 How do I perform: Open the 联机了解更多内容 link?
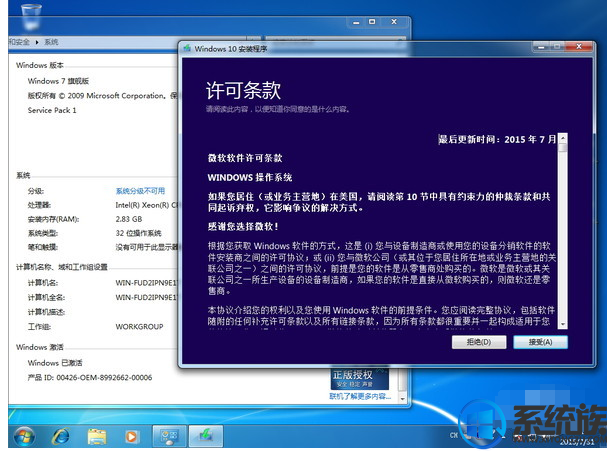(360, 396)
